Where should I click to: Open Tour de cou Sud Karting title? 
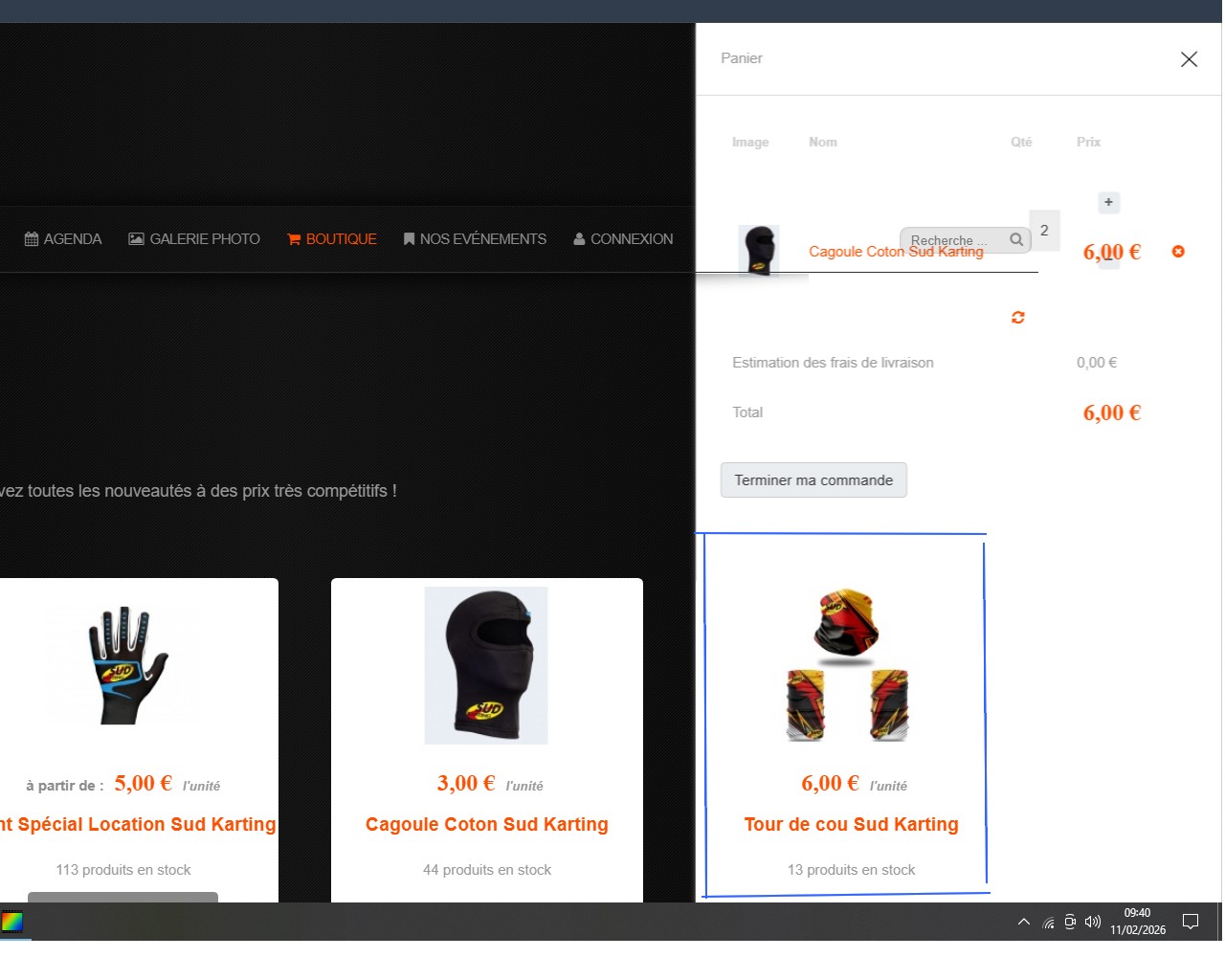point(852,824)
